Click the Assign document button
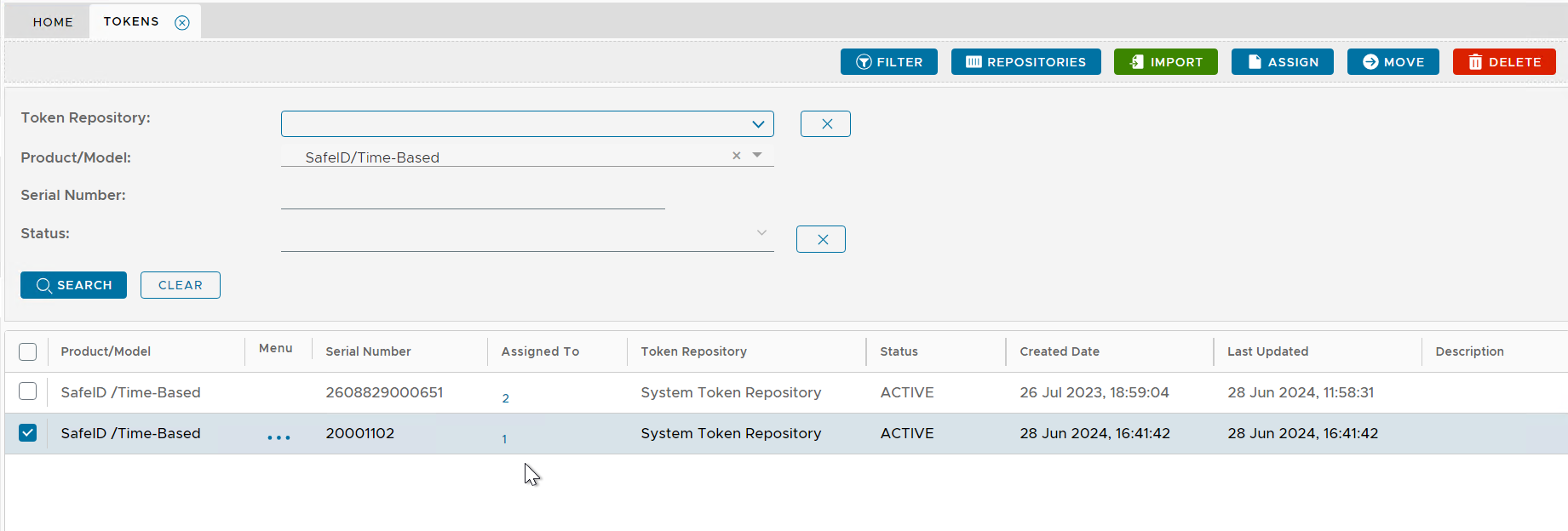The width and height of the screenshot is (1568, 531). coord(1282,62)
